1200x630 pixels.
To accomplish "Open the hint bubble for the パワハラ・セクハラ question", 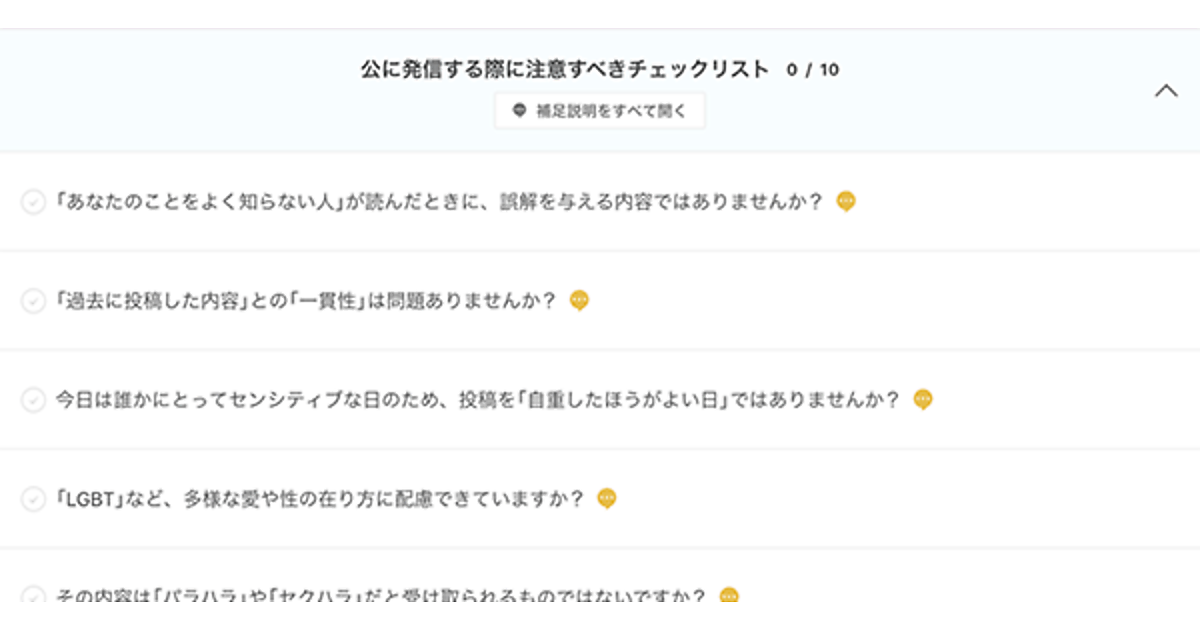I will pos(730,596).
